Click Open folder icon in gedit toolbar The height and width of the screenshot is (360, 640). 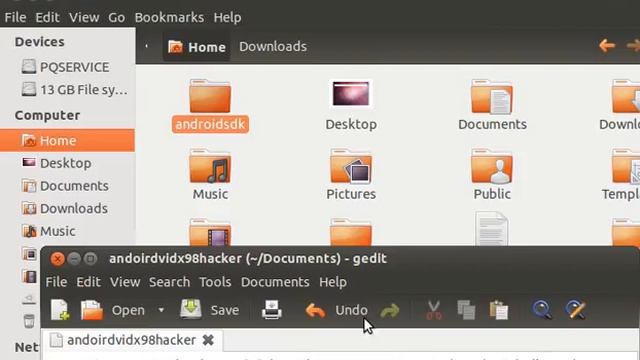[x=92, y=310]
